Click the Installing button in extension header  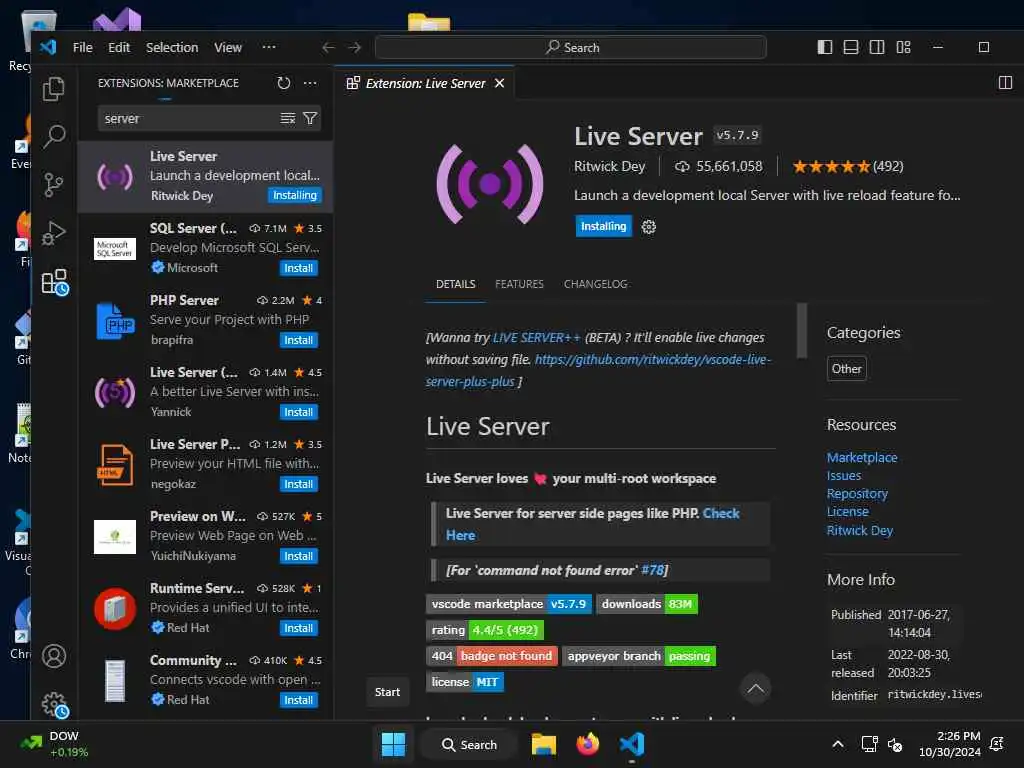click(x=603, y=226)
